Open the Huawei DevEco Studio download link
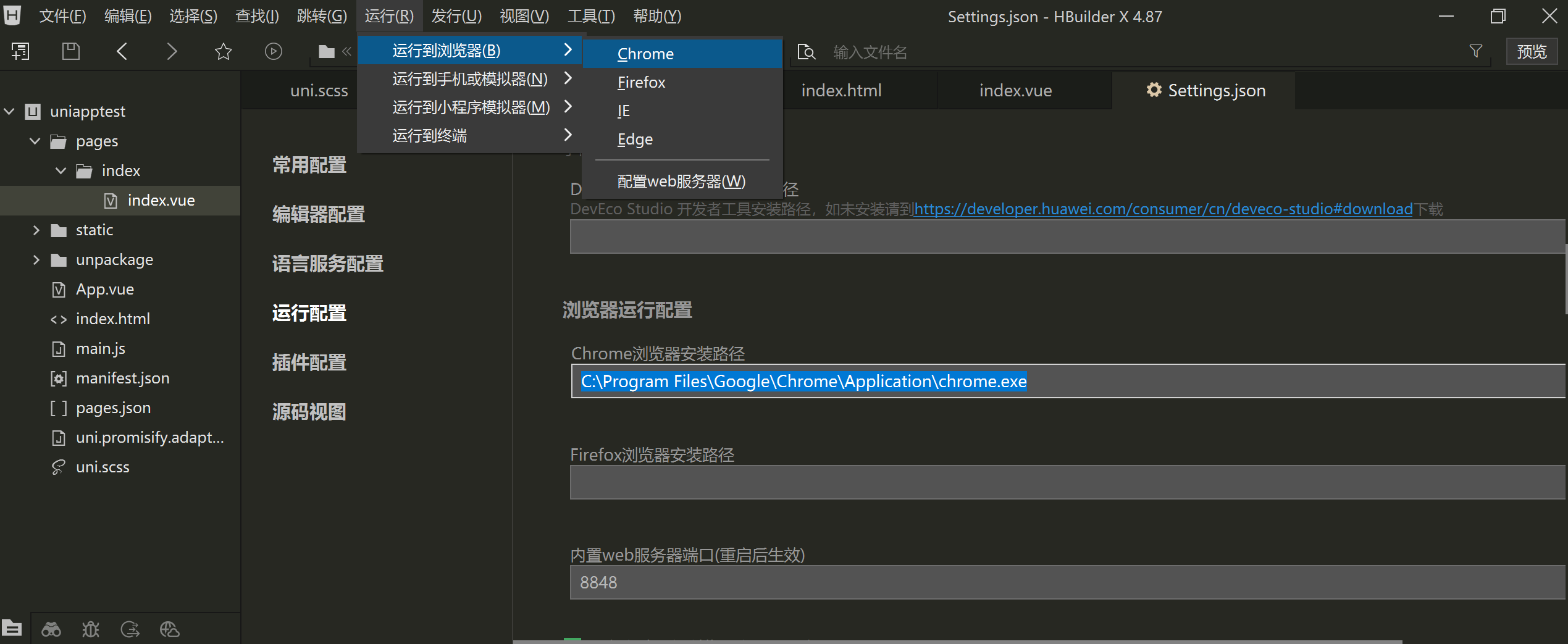This screenshot has height=644, width=1568. point(1163,209)
